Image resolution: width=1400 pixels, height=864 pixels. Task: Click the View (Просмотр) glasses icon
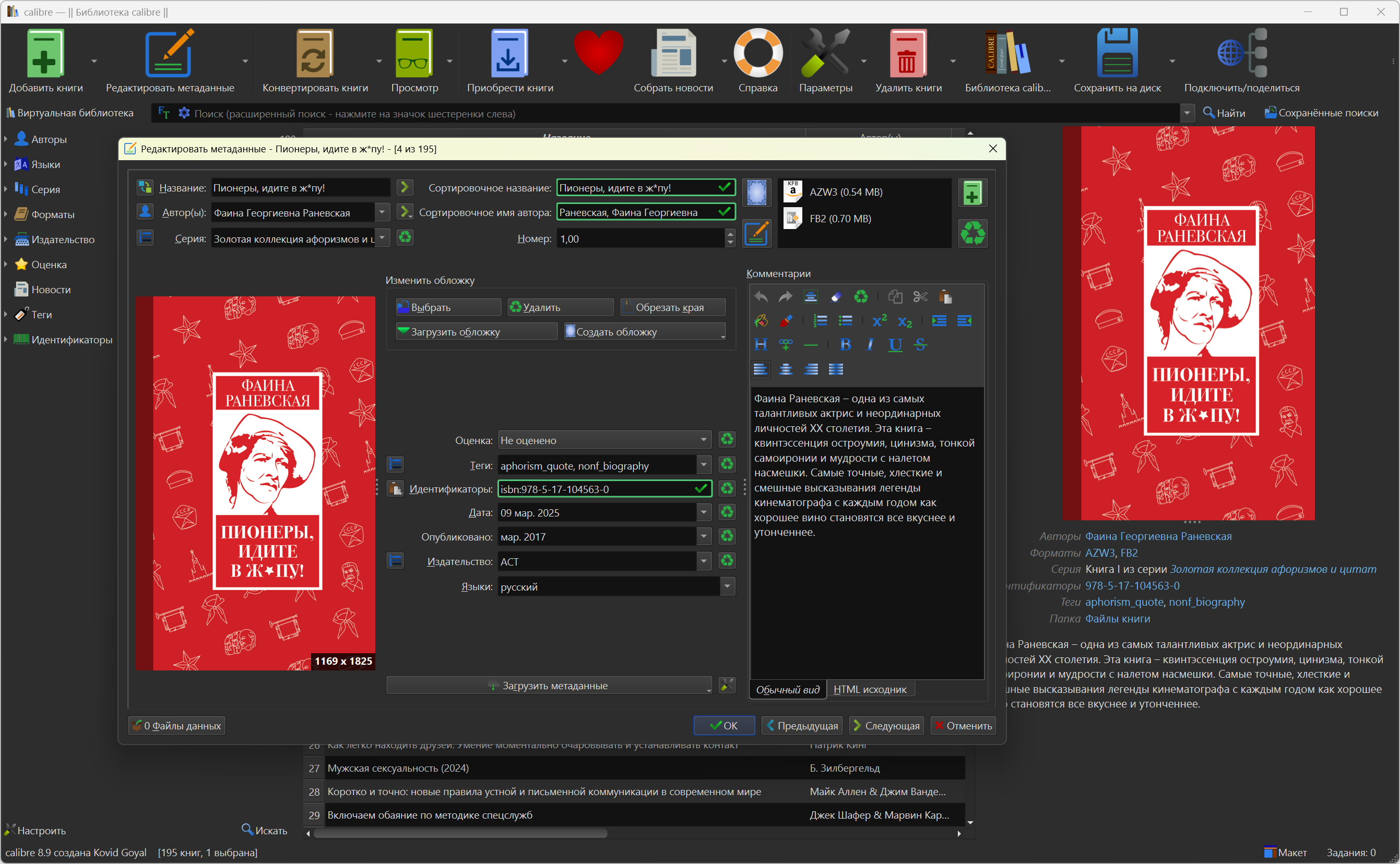click(x=414, y=53)
